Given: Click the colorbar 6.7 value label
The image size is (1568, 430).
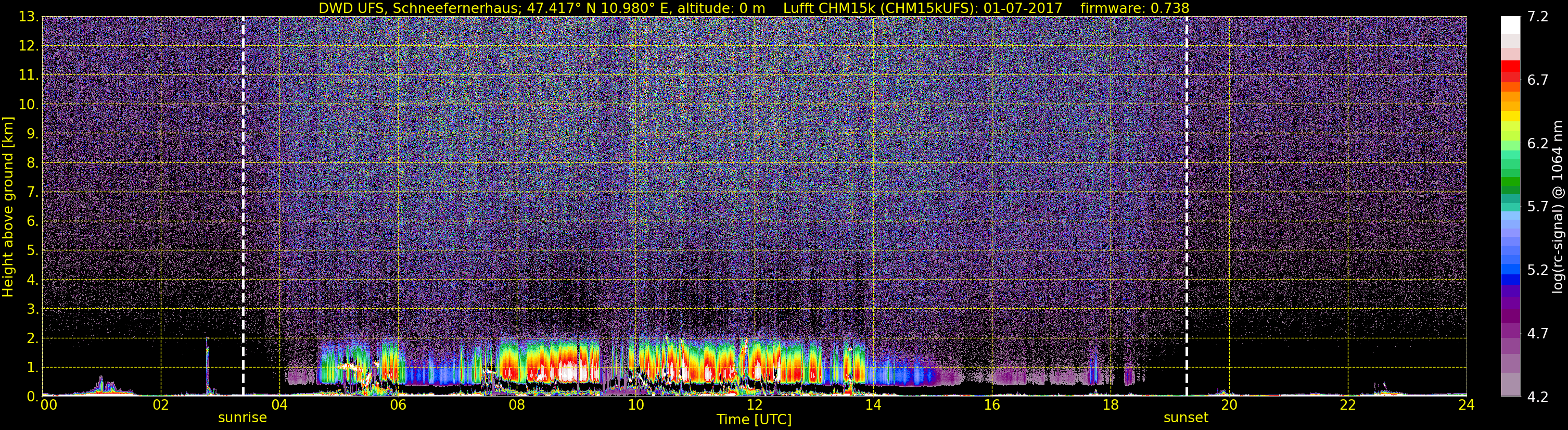Looking at the screenshot, I should tap(1538, 80).
